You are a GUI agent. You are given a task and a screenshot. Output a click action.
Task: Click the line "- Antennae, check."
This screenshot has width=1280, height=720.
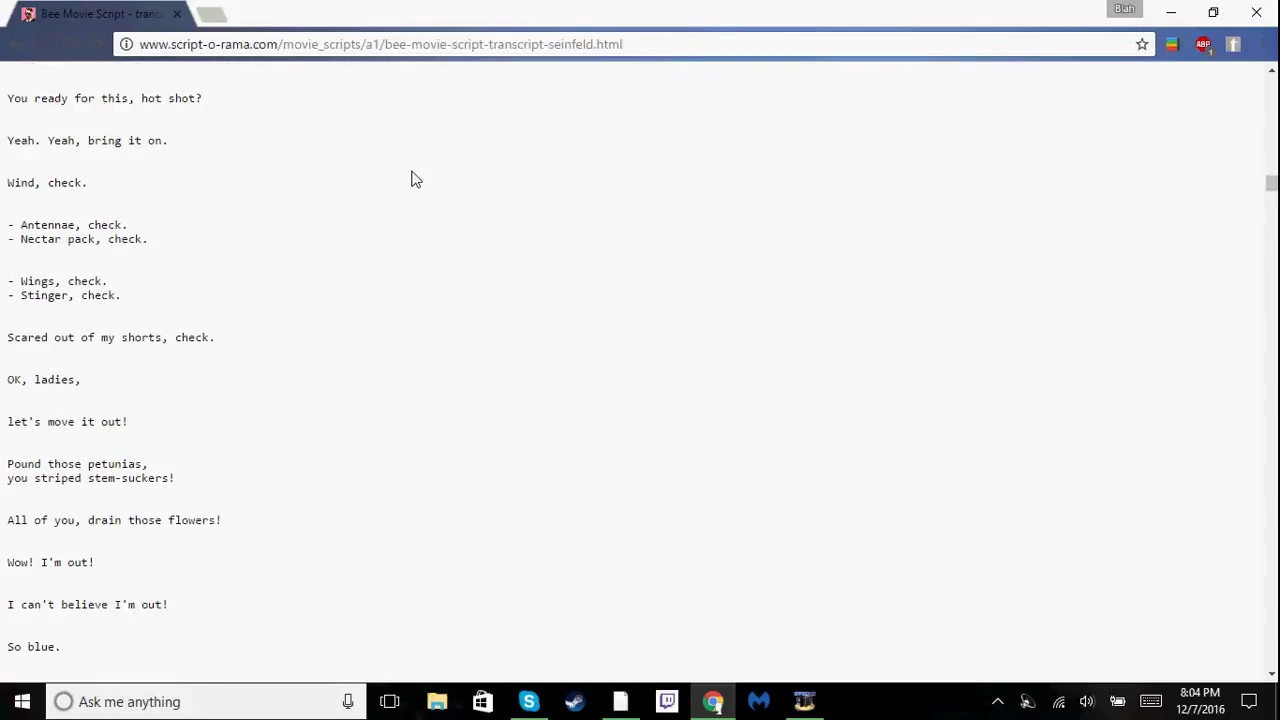coord(67,225)
